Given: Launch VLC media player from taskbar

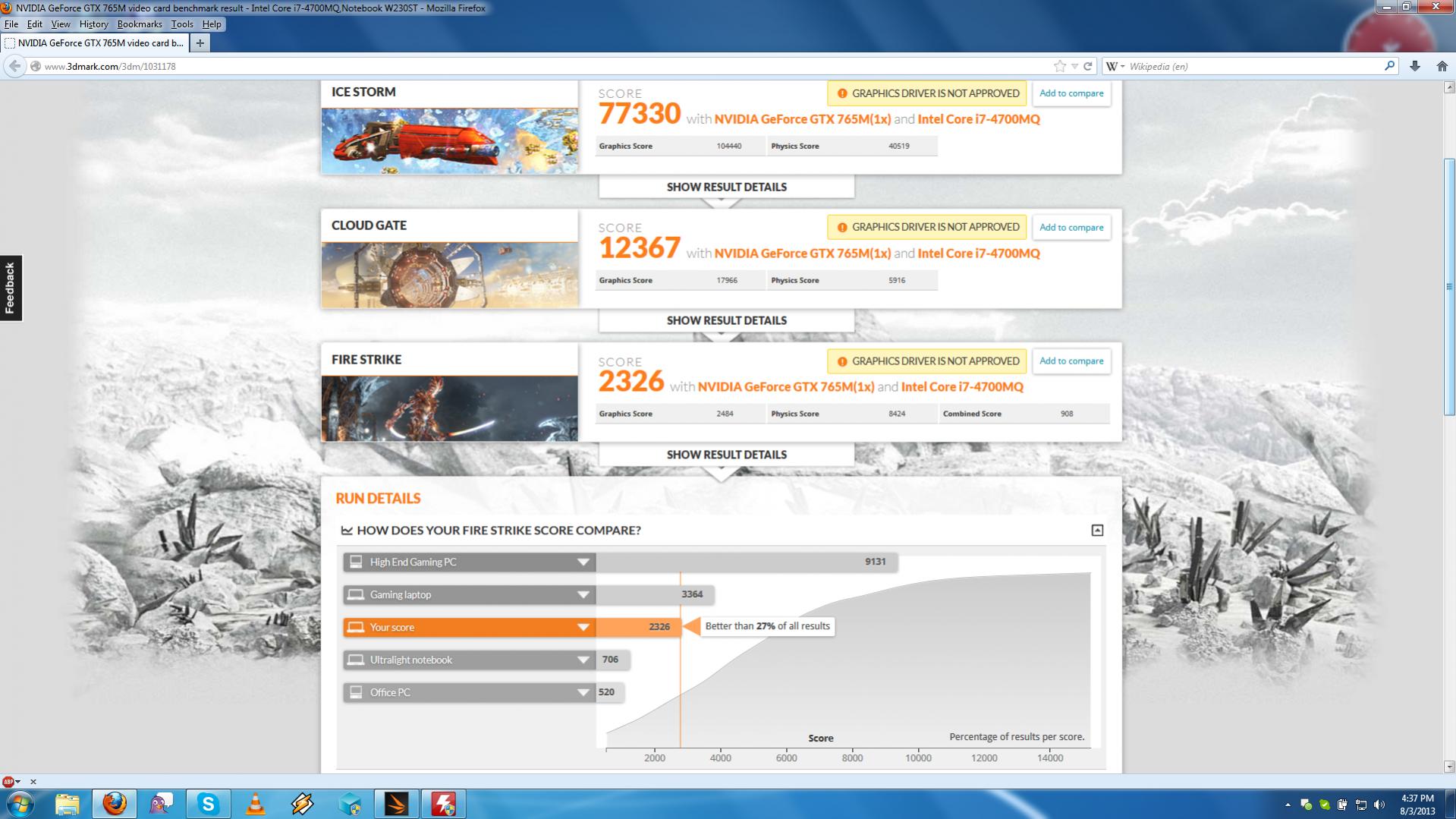Looking at the screenshot, I should tap(256, 804).
